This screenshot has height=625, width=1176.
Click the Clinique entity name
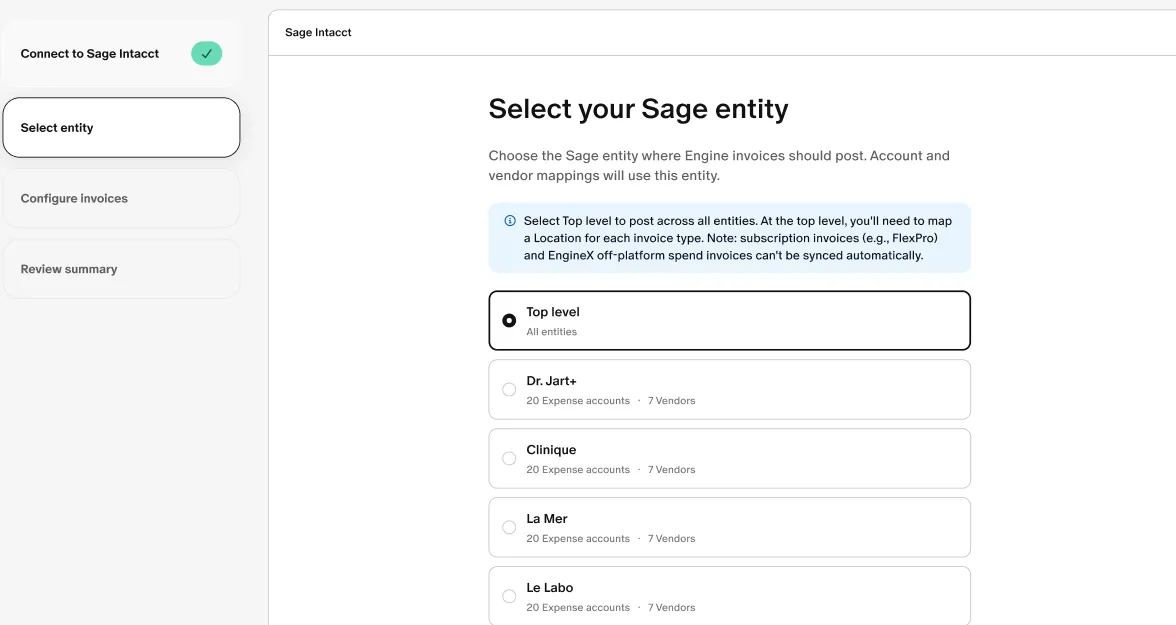(551, 450)
